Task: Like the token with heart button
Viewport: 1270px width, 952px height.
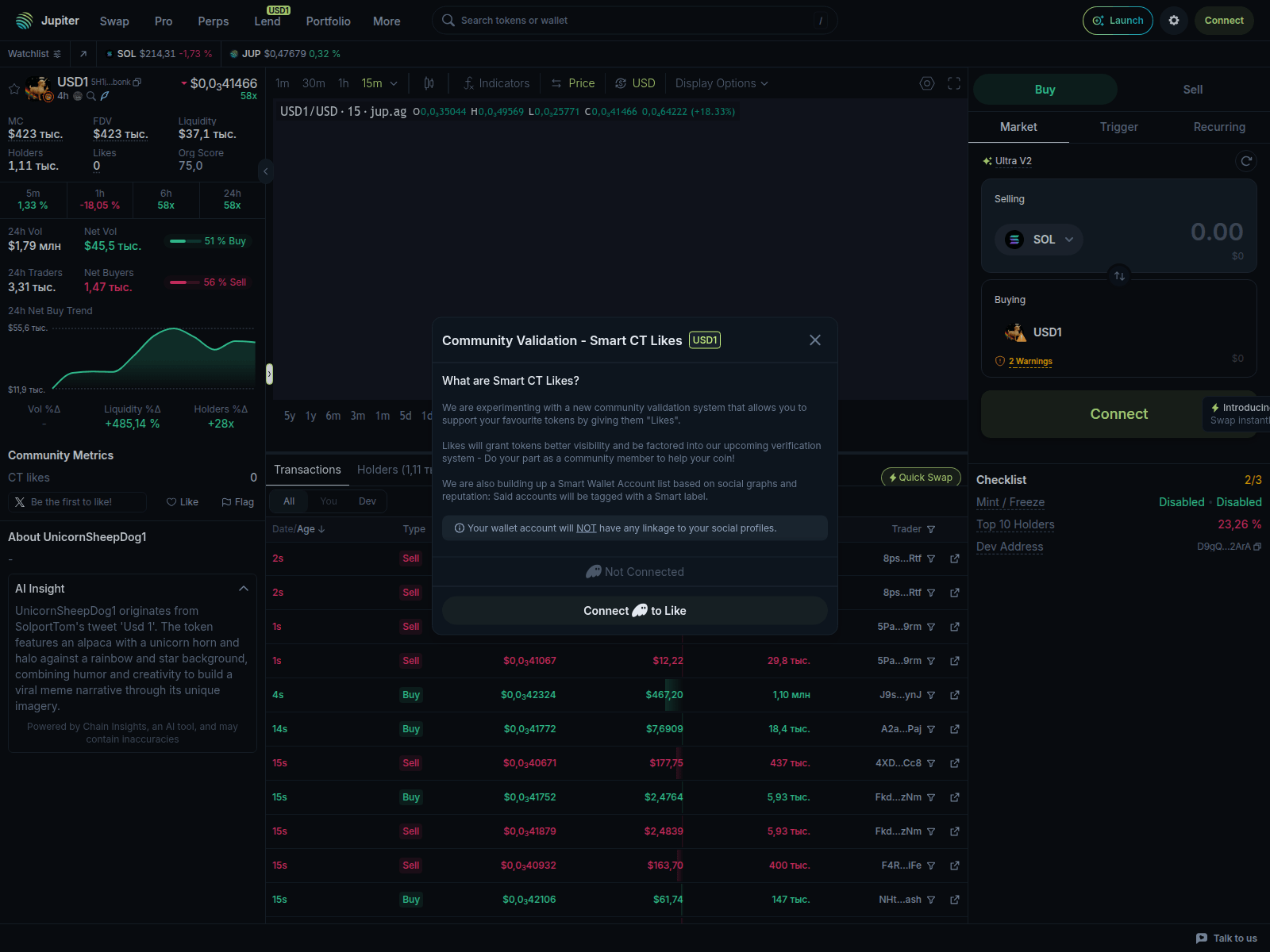Action: (183, 502)
